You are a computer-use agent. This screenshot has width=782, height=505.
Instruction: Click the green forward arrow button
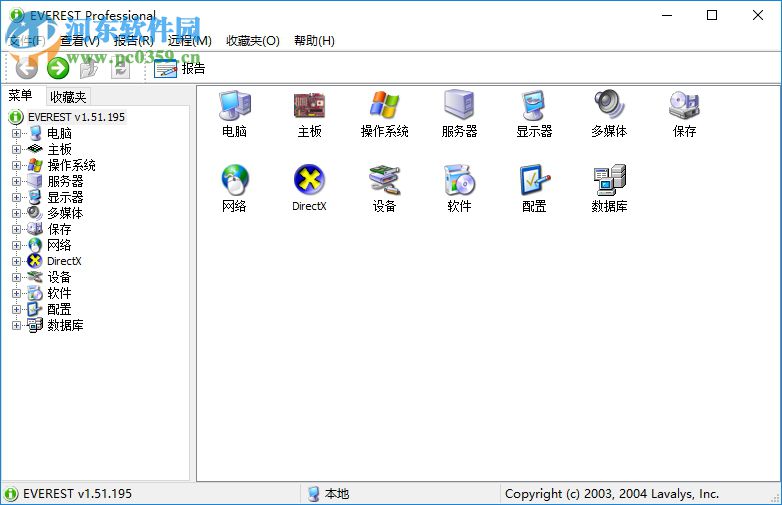pyautogui.click(x=58, y=68)
